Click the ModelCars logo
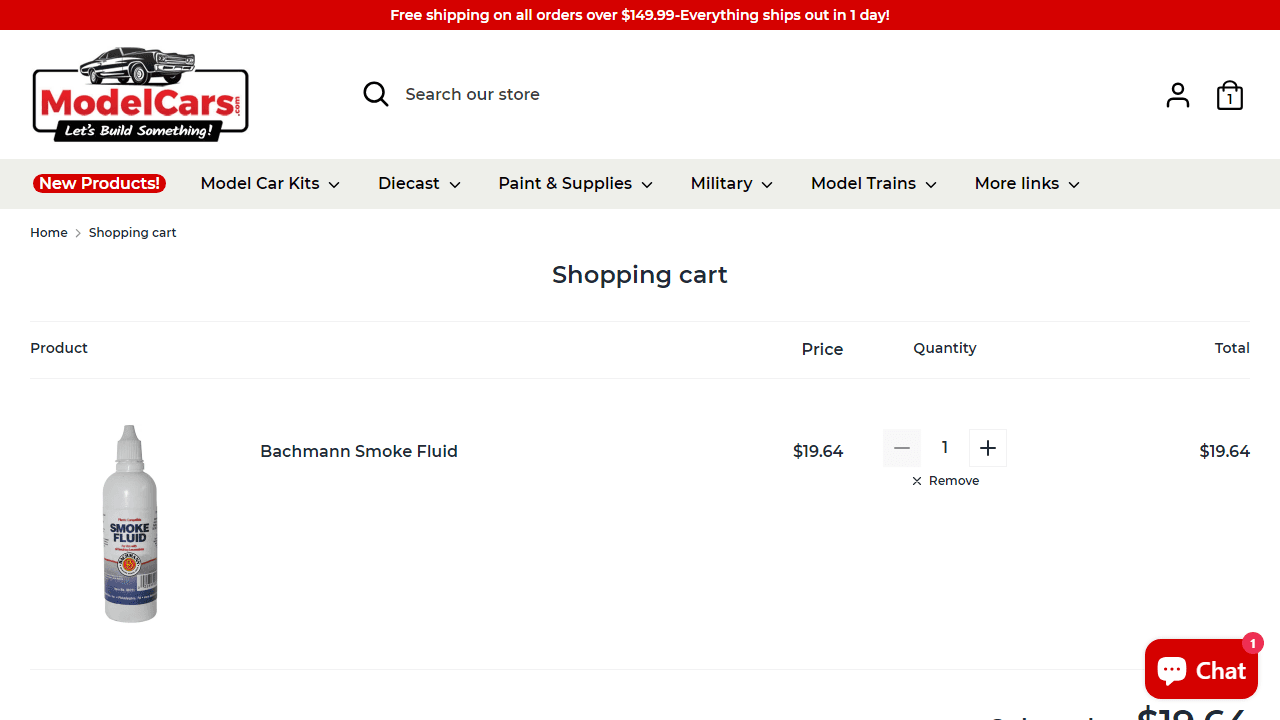1280x720 pixels. (140, 93)
